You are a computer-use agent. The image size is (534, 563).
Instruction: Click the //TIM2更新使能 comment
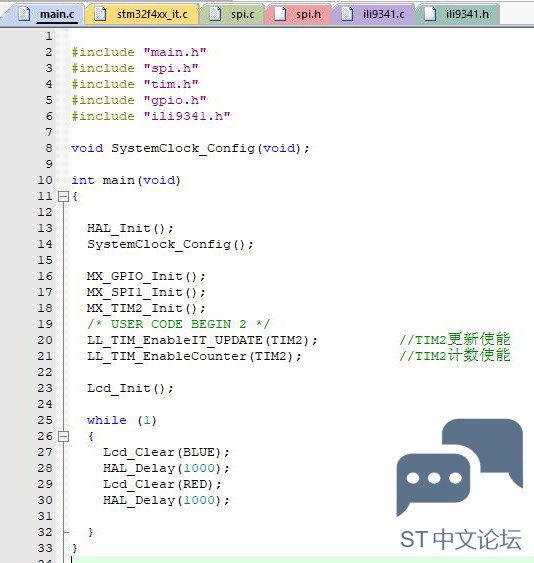455,339
